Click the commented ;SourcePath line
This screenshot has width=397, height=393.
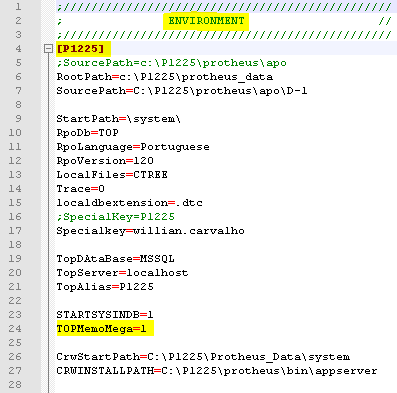click(171, 63)
